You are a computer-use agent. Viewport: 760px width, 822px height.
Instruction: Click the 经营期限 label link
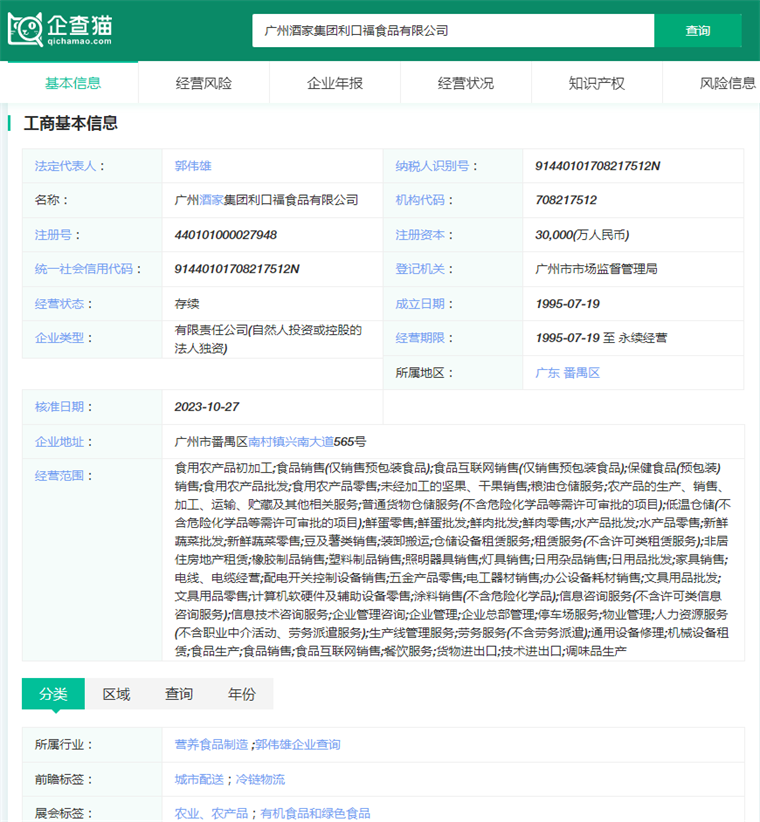coord(420,338)
